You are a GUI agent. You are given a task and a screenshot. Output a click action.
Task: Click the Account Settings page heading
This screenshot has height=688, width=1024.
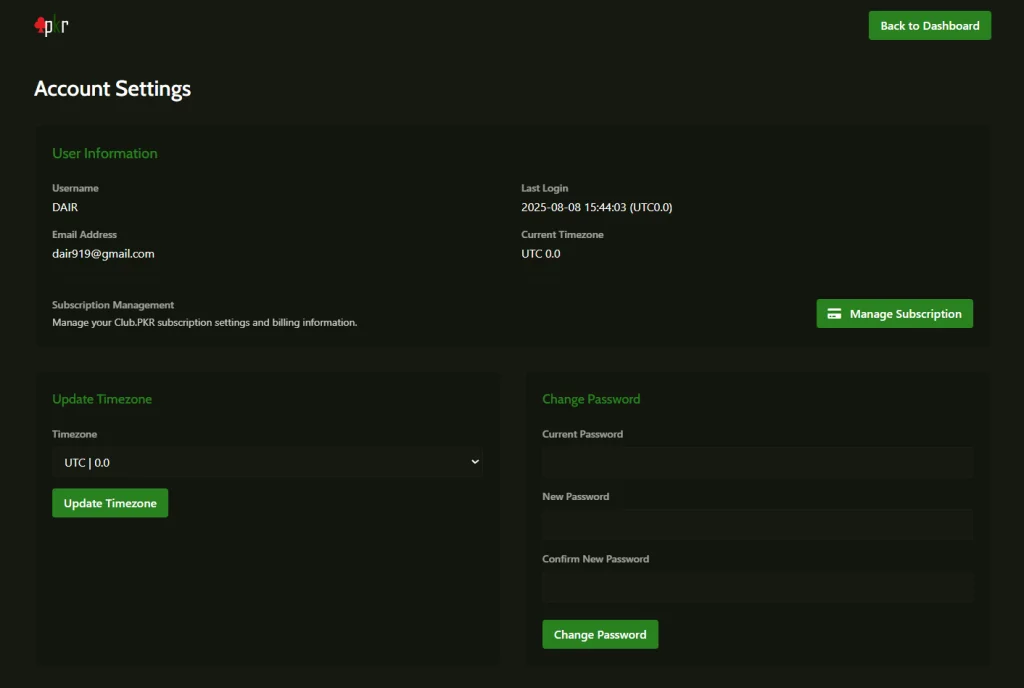click(x=112, y=89)
